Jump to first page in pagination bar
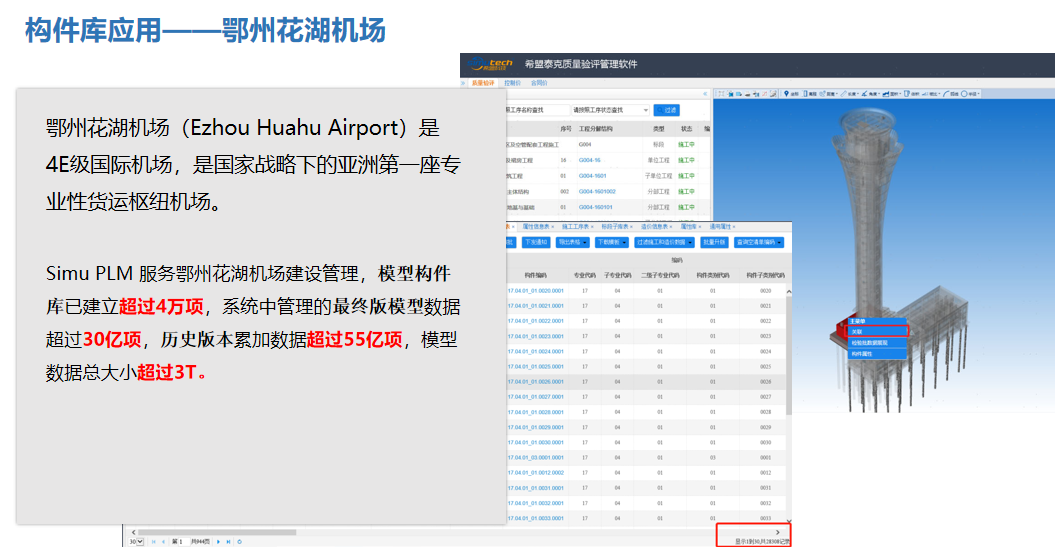This screenshot has width=1055, height=547. click(x=154, y=541)
